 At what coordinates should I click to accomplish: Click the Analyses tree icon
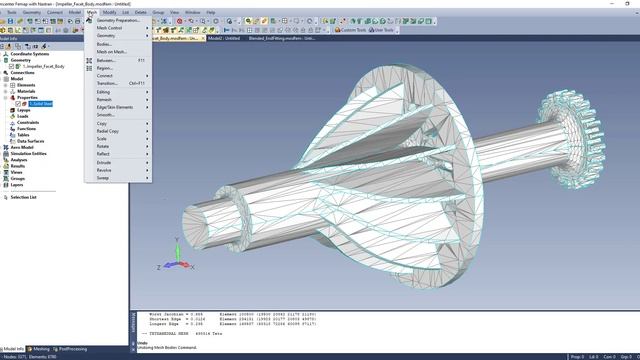point(6,160)
